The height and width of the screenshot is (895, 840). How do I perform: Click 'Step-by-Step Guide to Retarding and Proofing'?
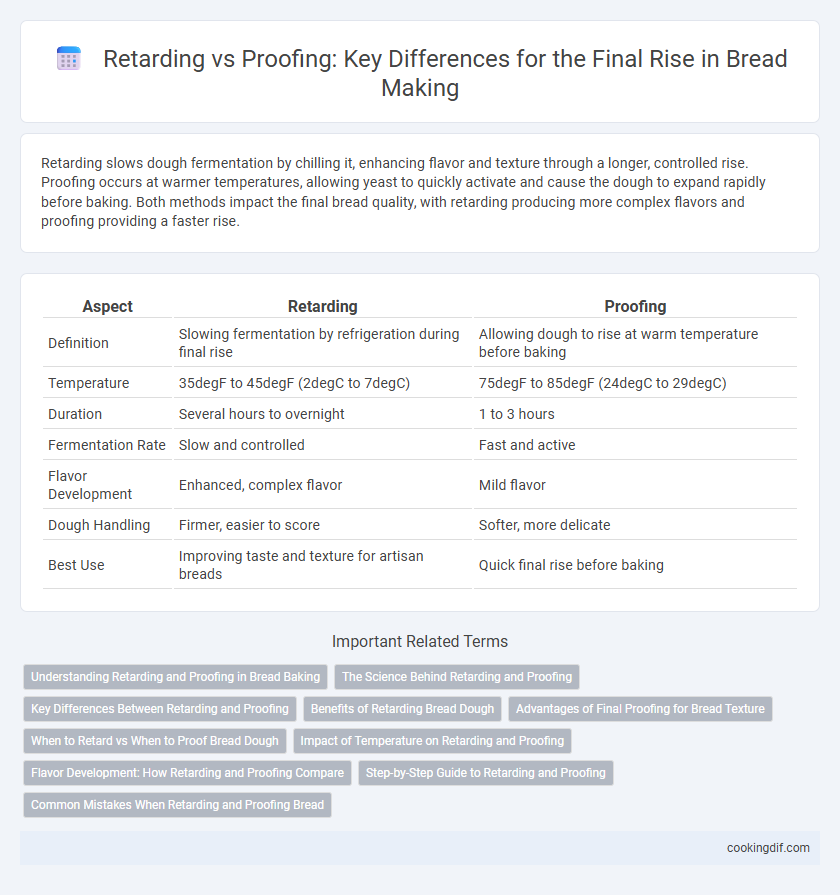(486, 773)
